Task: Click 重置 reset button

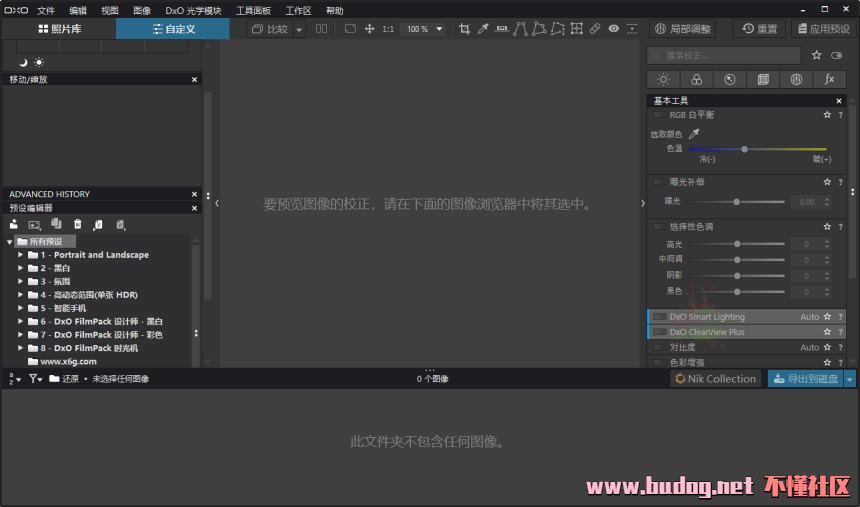Action: tap(759, 29)
